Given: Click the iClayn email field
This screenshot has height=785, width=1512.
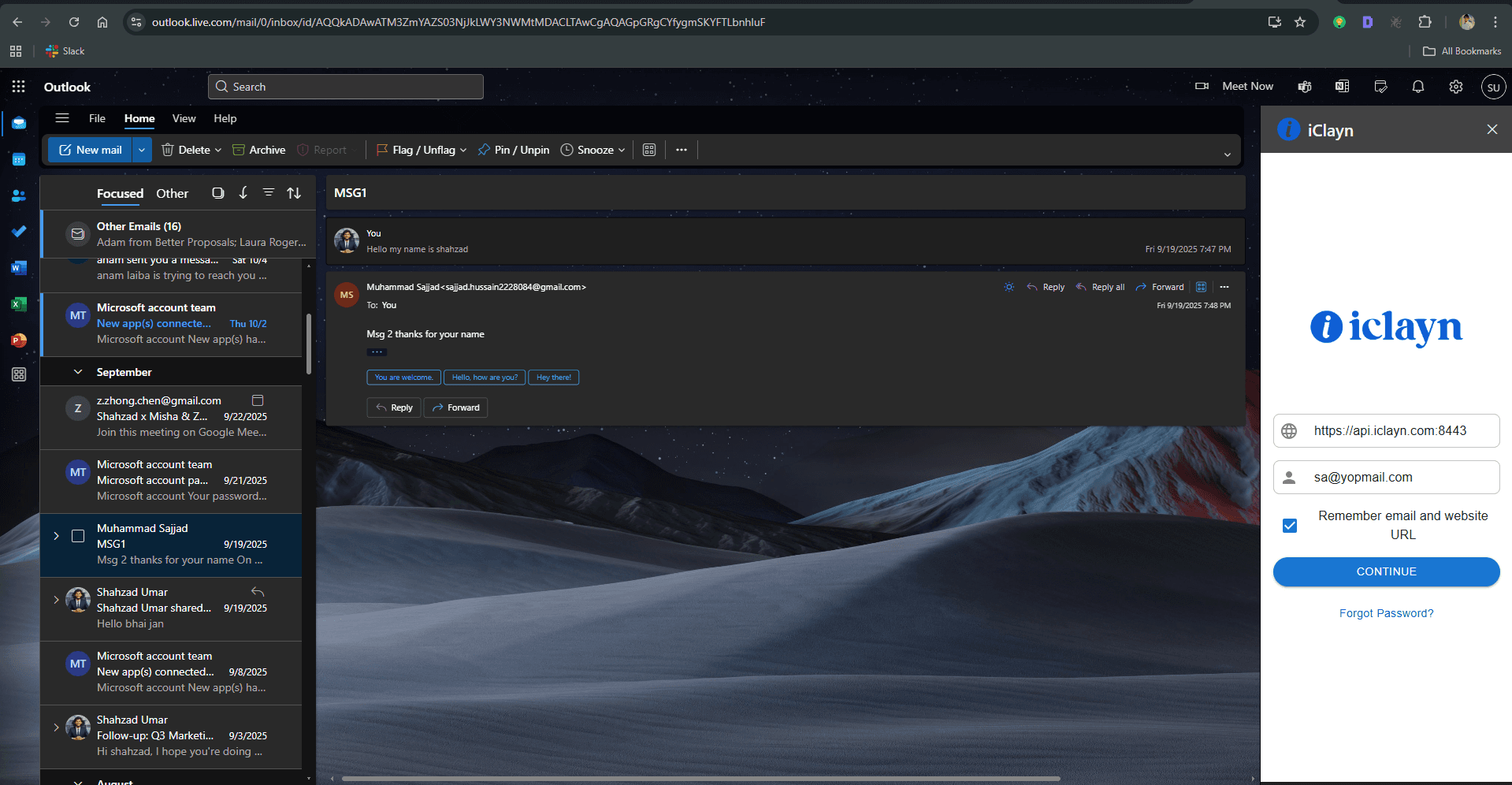Looking at the screenshot, I should (x=1386, y=477).
